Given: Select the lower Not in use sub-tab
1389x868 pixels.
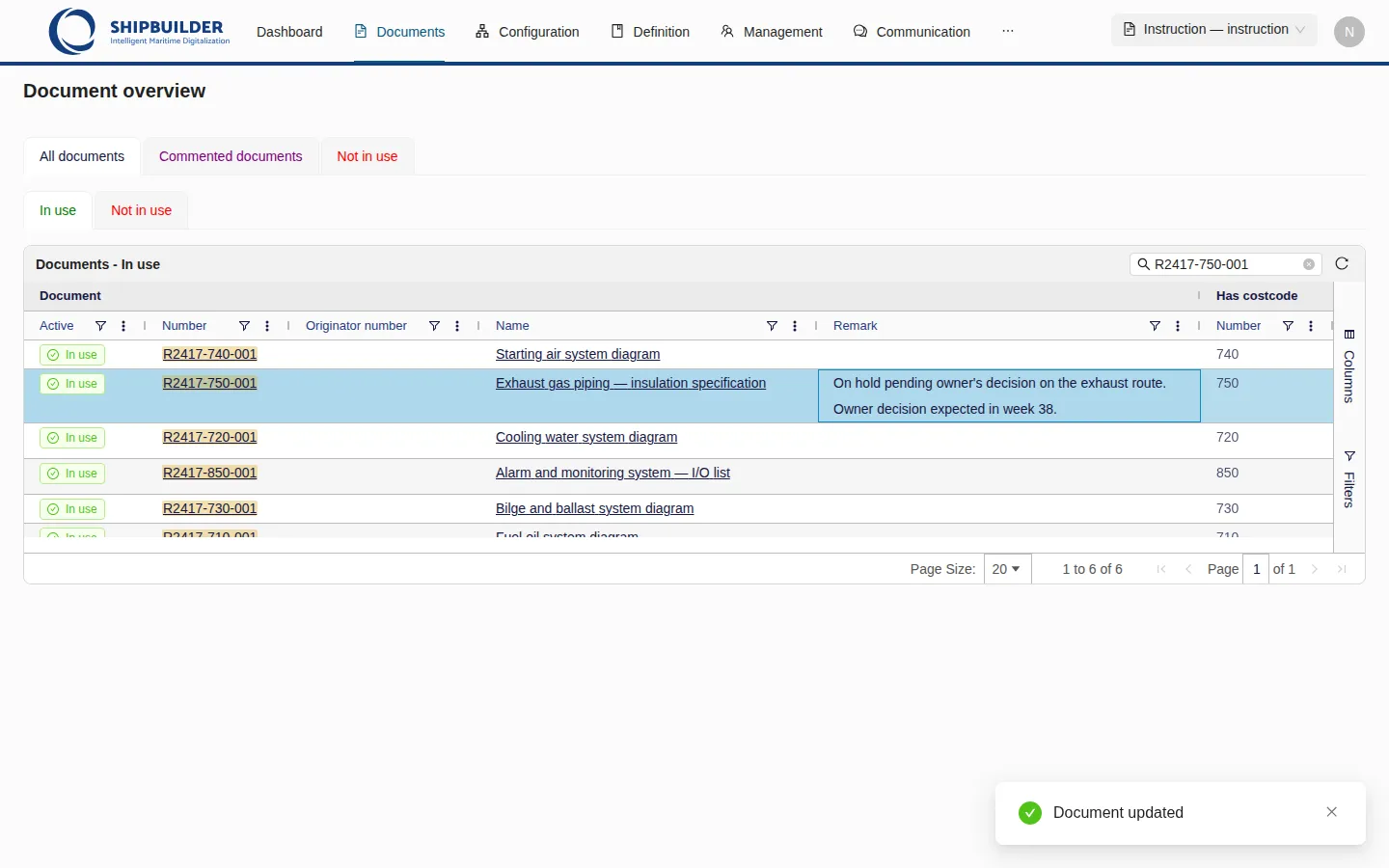Looking at the screenshot, I should (x=141, y=210).
